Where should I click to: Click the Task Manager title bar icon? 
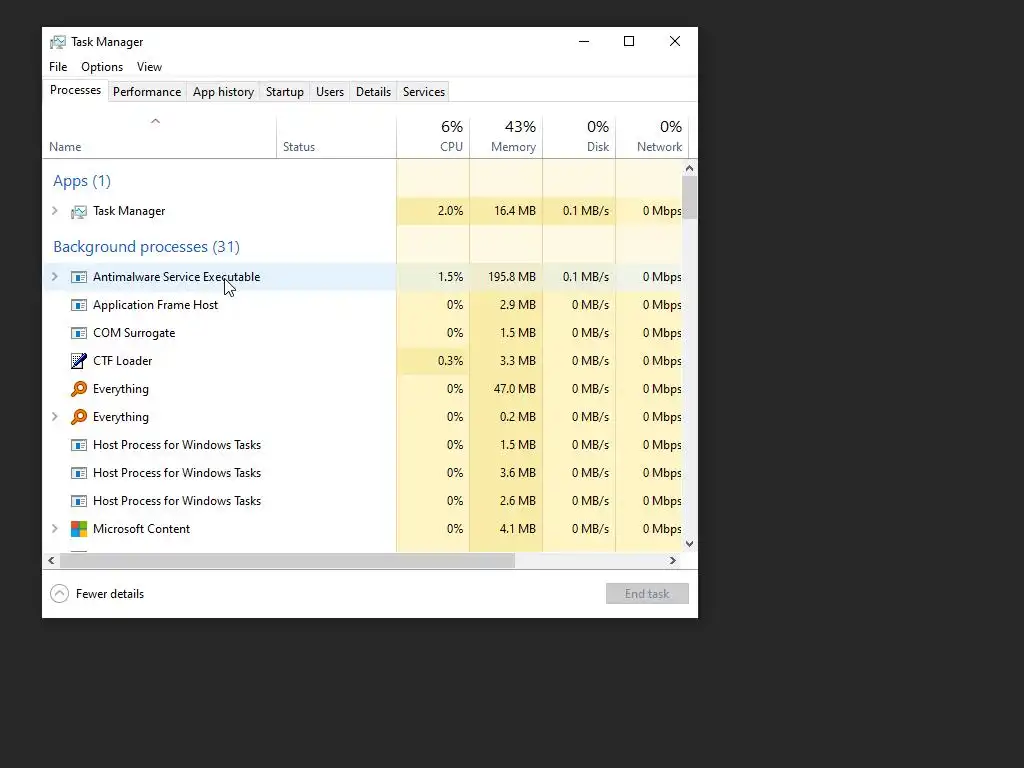click(x=57, y=42)
